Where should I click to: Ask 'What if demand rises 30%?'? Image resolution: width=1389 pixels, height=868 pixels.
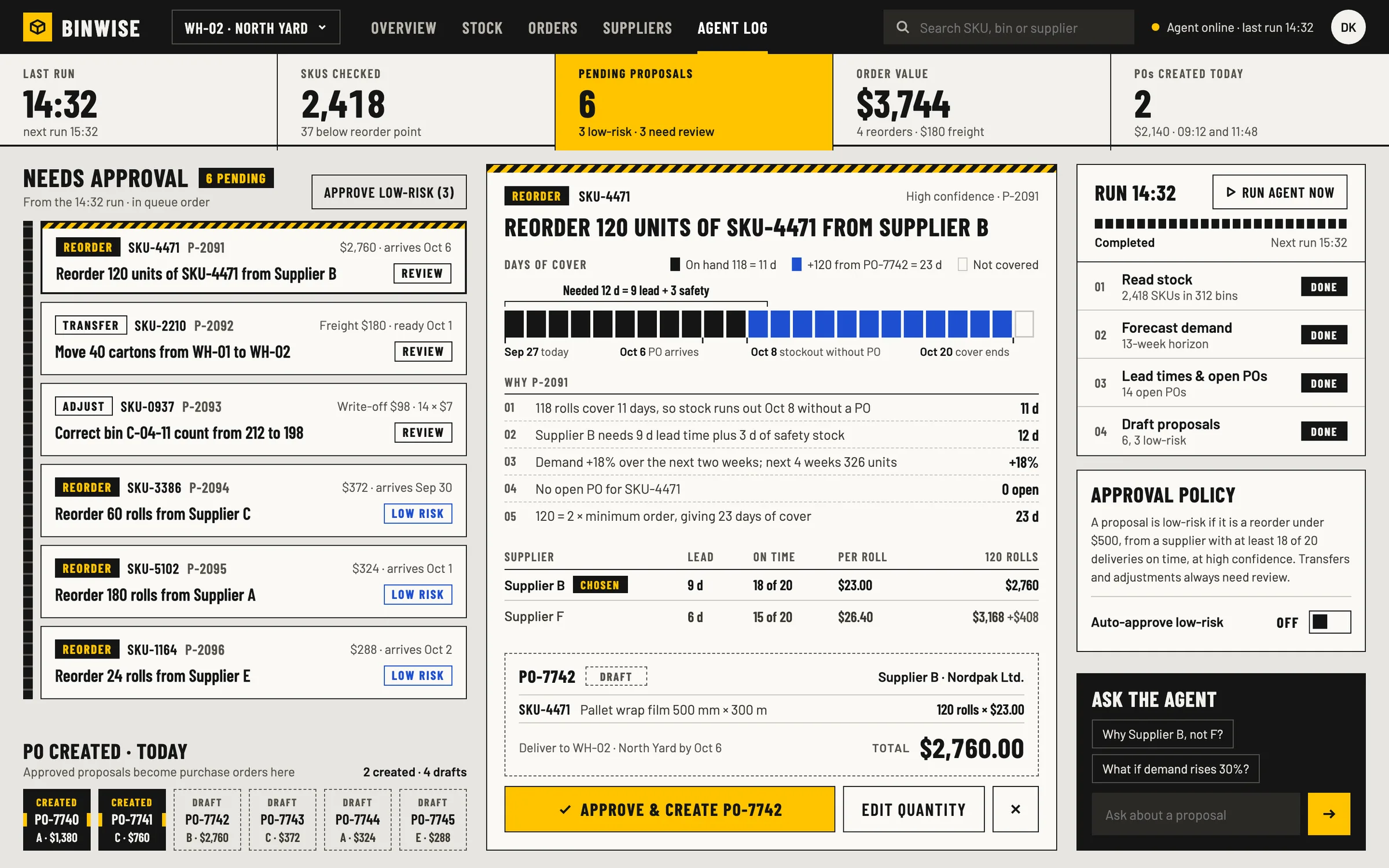point(1175,768)
